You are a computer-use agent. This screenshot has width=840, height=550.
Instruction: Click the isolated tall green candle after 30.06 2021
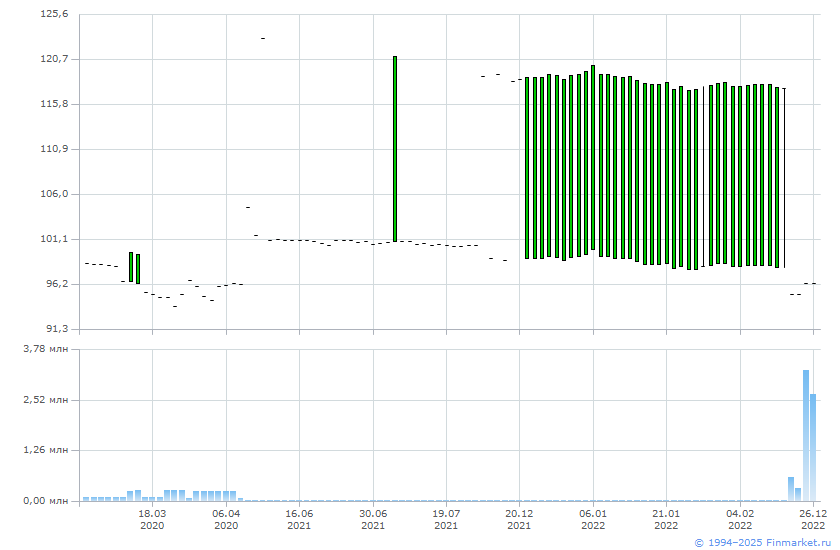click(395, 149)
